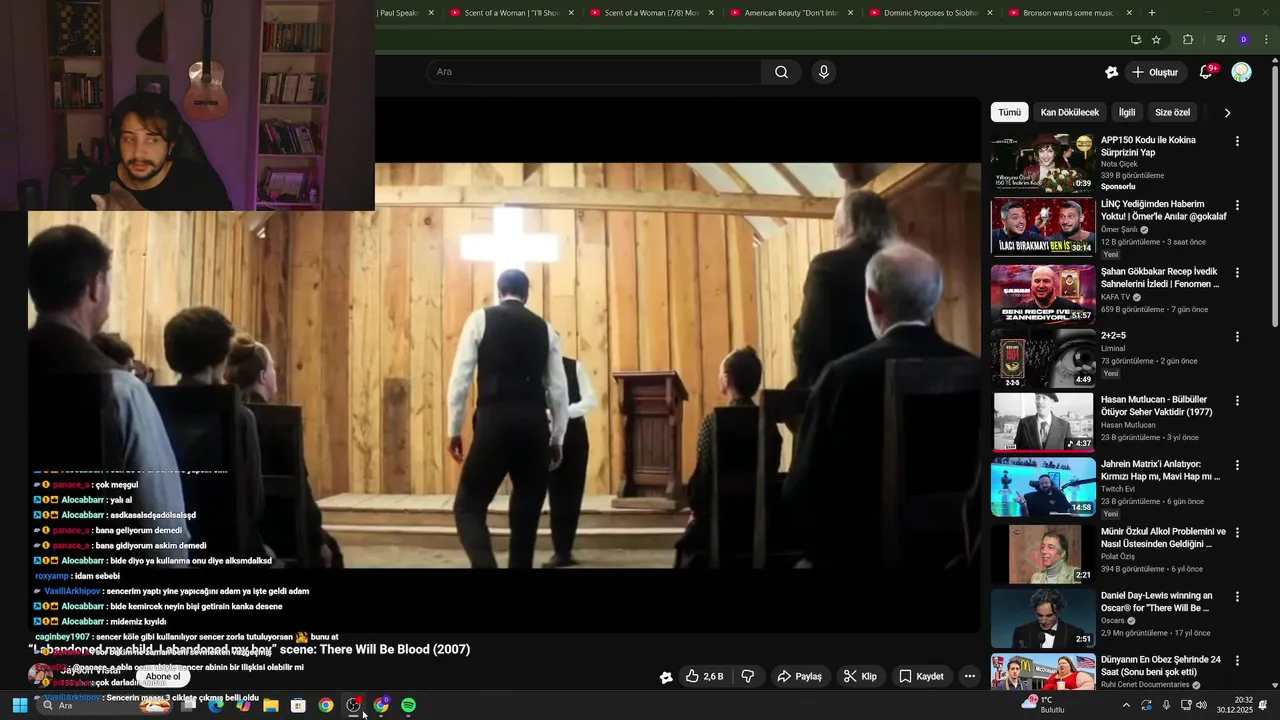Select the Size özel filter chip
This screenshot has width=1280, height=720.
[1172, 113]
